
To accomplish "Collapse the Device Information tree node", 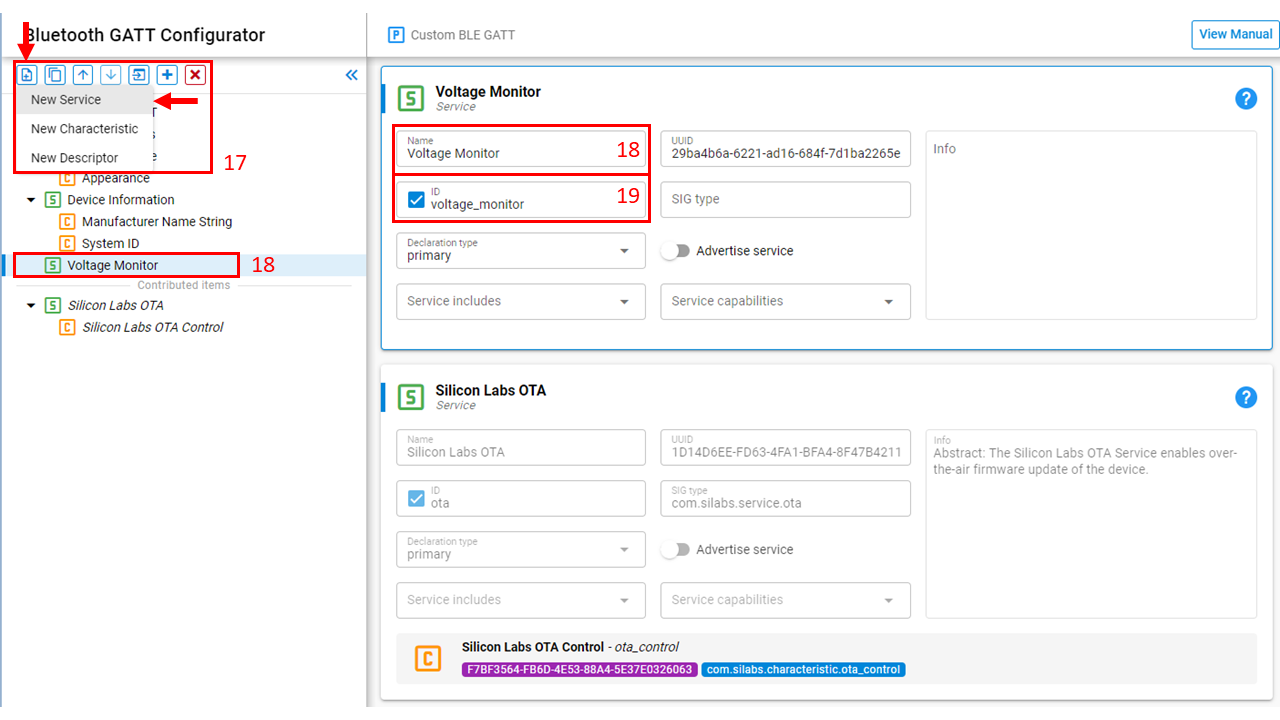I will (32, 200).
